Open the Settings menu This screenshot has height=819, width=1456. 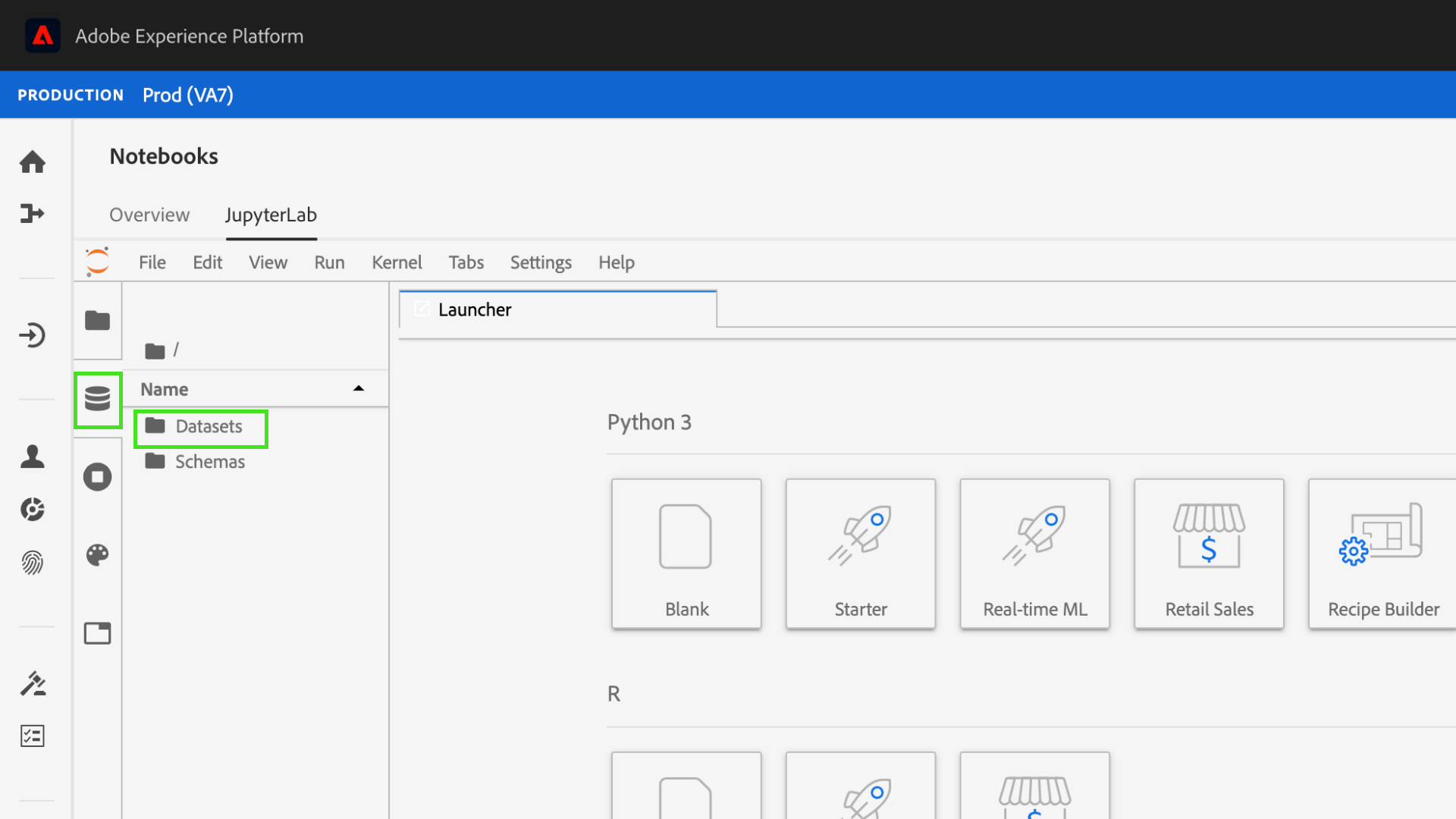(540, 262)
